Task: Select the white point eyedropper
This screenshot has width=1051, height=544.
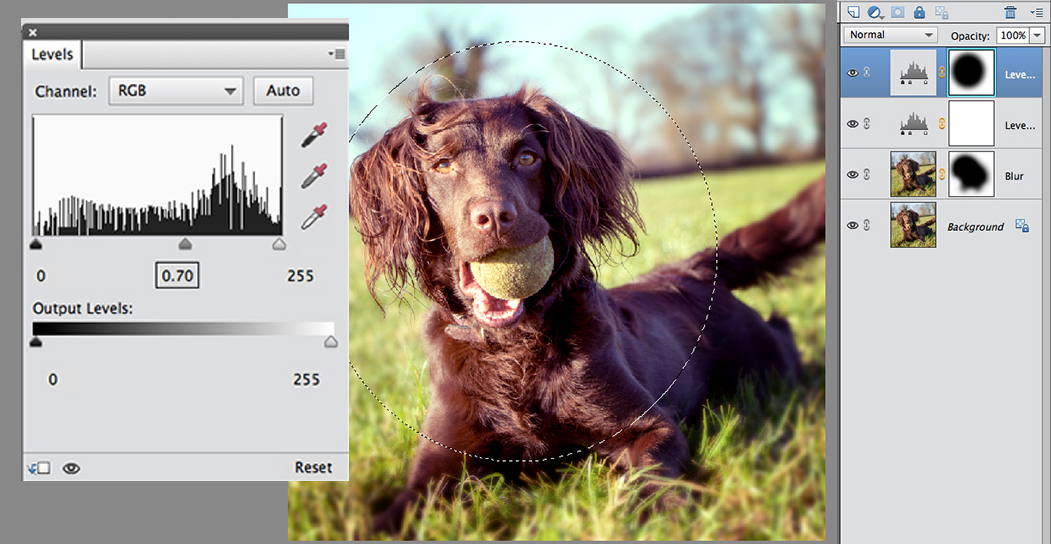Action: [314, 217]
